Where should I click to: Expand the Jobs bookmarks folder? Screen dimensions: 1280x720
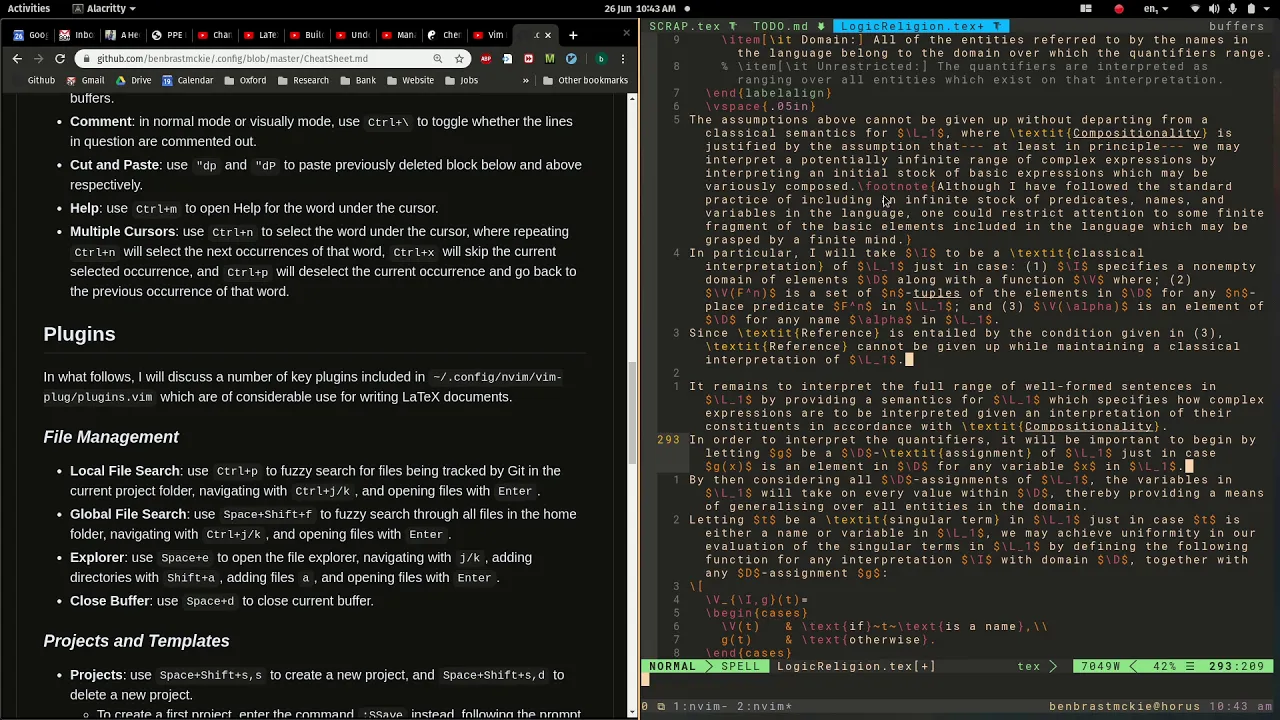pyautogui.click(x=461, y=80)
